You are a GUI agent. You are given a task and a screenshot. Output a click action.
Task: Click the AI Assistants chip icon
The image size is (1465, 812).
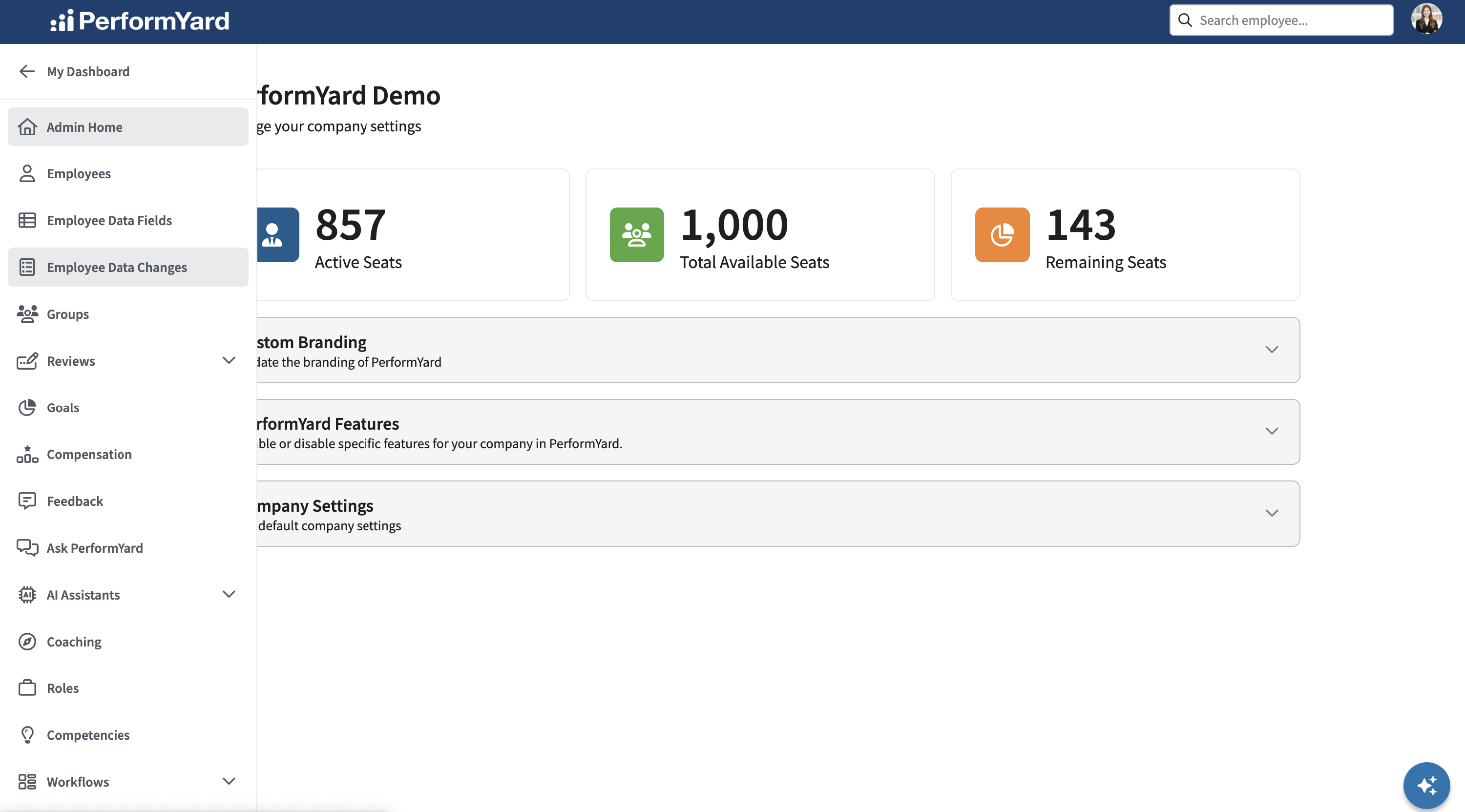pyautogui.click(x=27, y=594)
